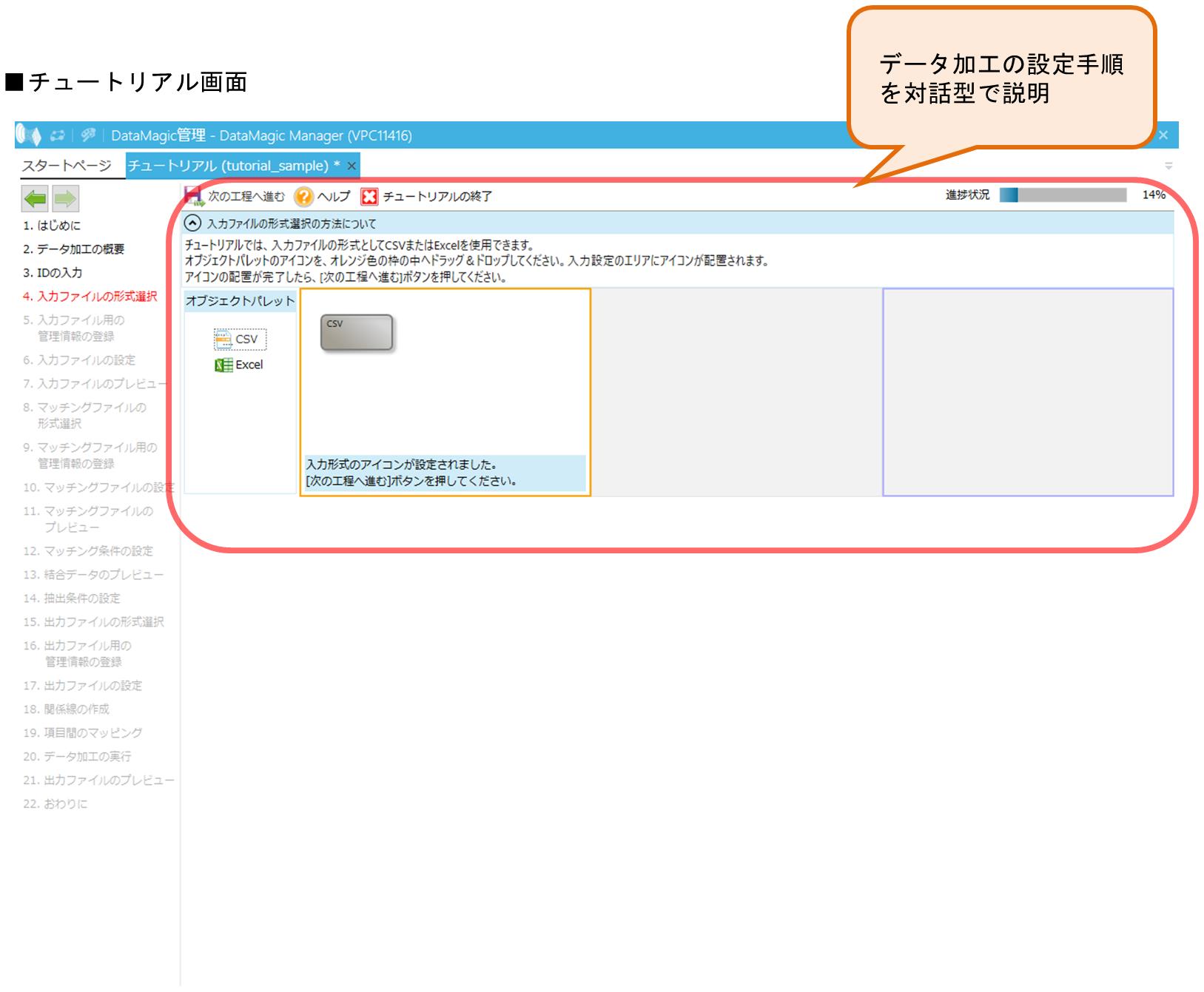This screenshot has height=992, width=1204.
Task: Click the 次の工程へ進む toolbar icon
Action: pos(194,196)
